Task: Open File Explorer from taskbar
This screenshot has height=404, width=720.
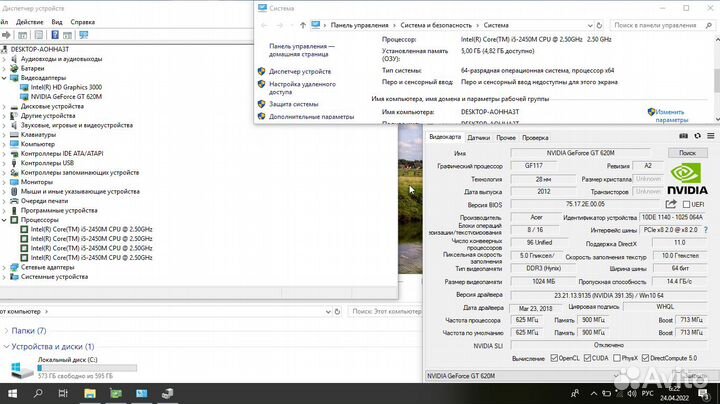Action: point(90,393)
